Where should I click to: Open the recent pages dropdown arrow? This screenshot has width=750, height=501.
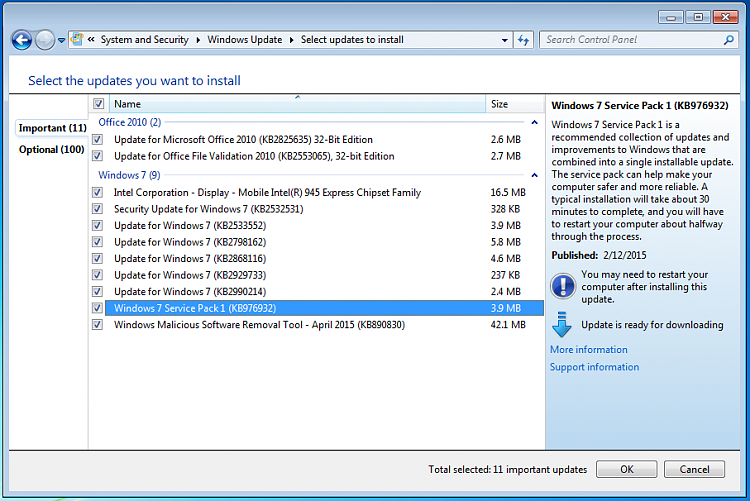pos(61,41)
